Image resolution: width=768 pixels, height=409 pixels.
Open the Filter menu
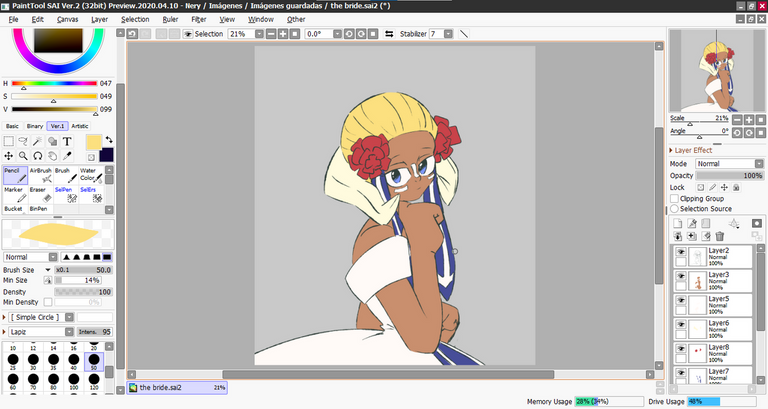[x=198, y=19]
